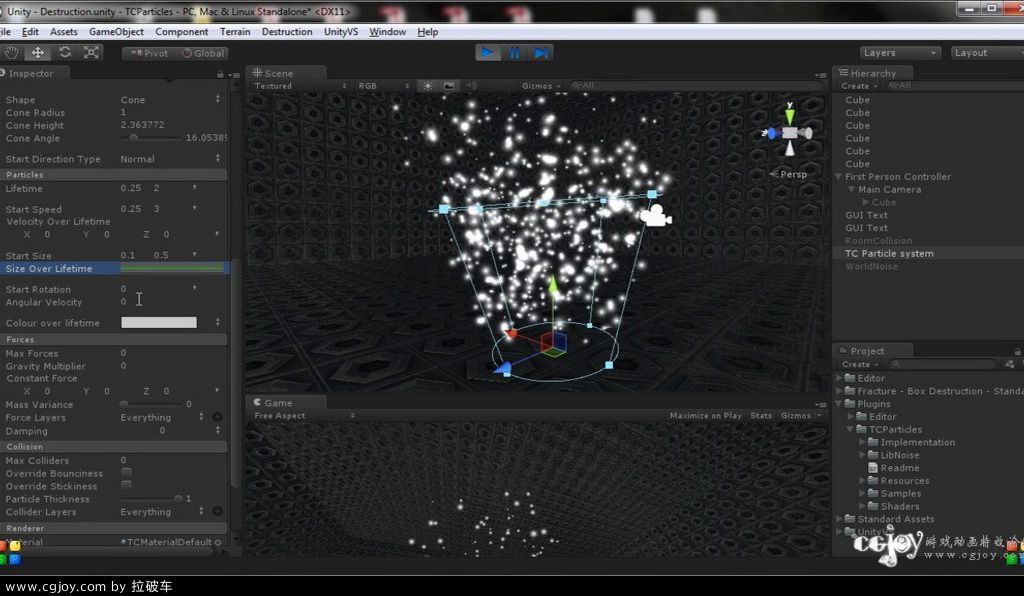Open the Window menu
This screenshot has height=596, width=1024.
(x=387, y=31)
